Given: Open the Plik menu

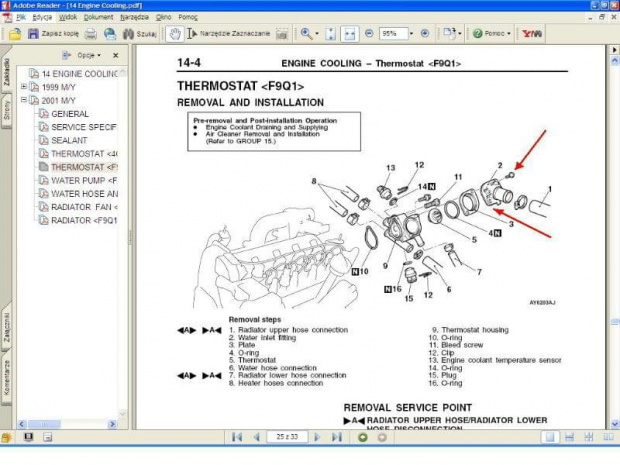Looking at the screenshot, I should [x=21, y=17].
